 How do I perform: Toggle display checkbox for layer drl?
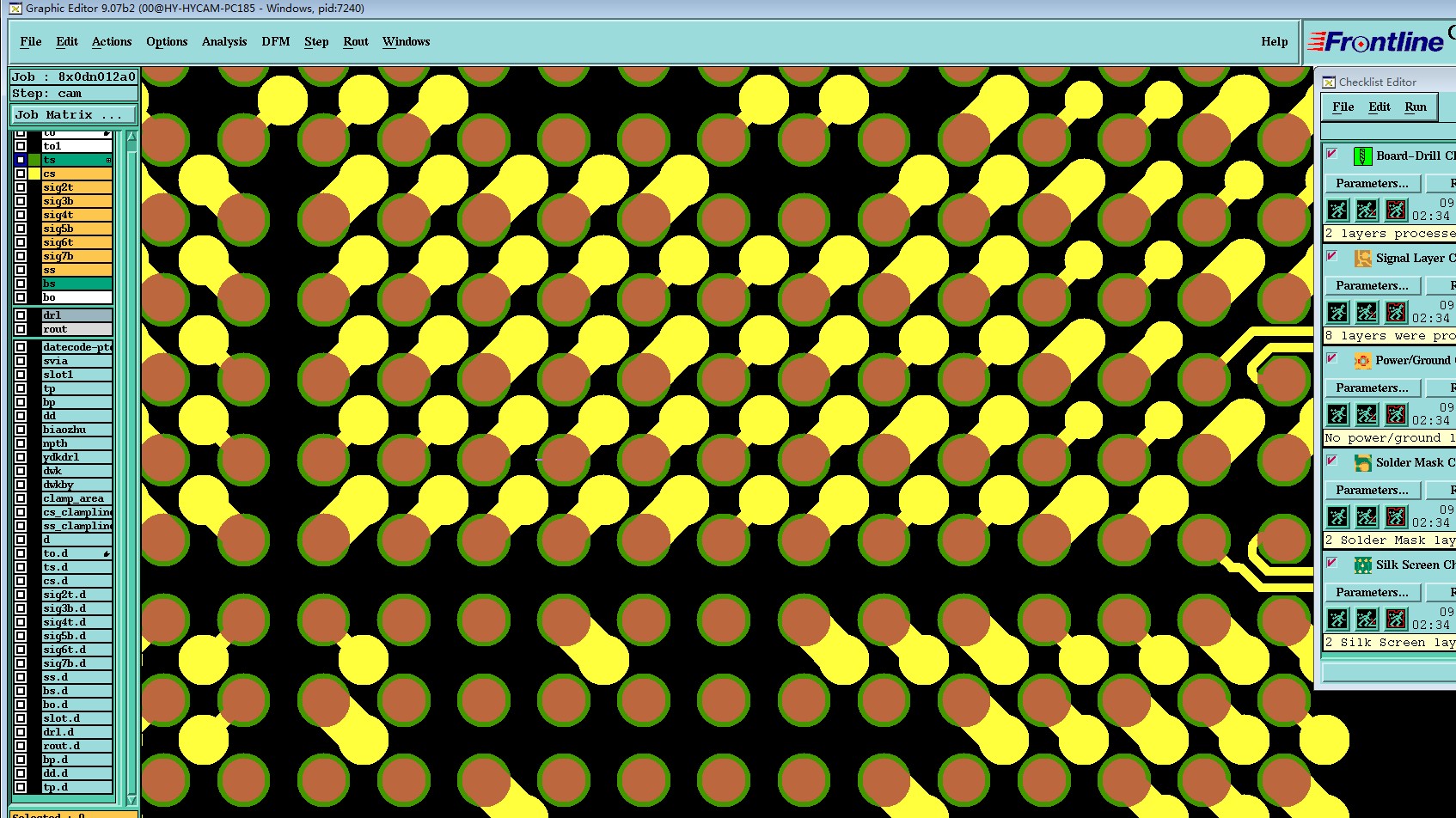coord(21,315)
